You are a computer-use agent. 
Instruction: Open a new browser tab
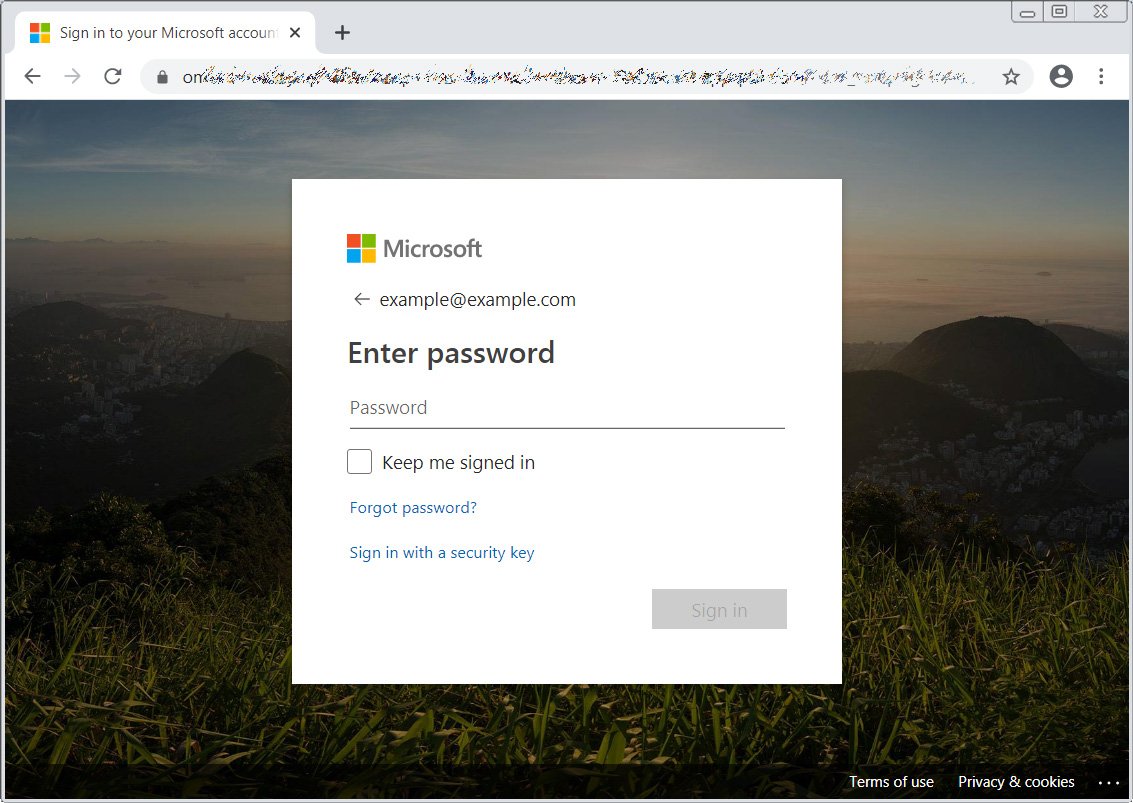pos(342,33)
